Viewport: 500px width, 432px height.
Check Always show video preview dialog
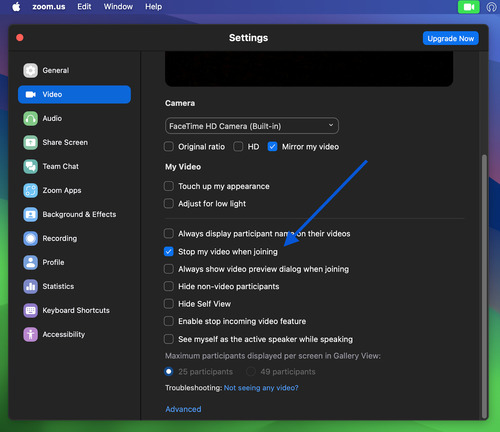pos(169,269)
